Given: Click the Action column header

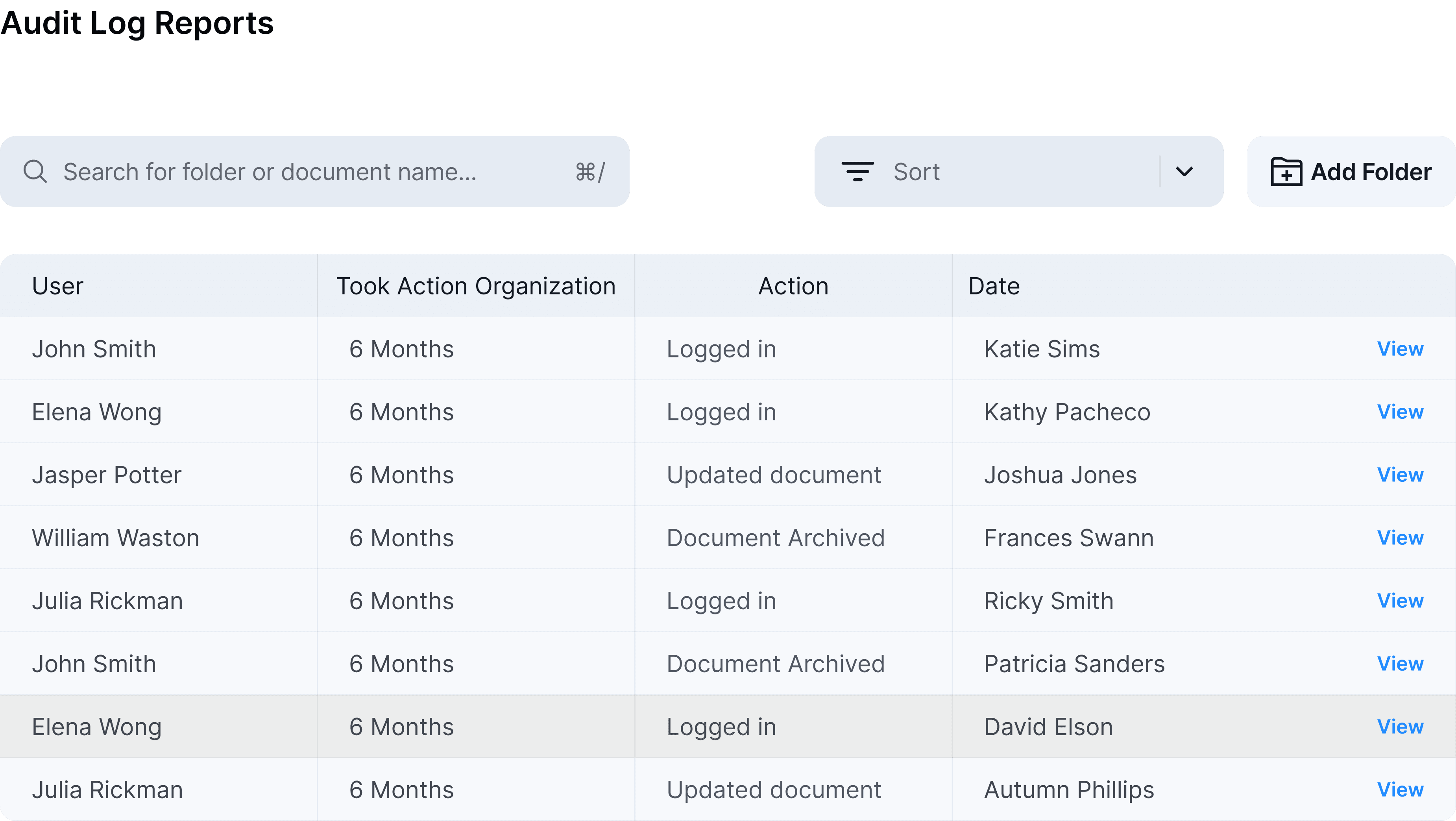Looking at the screenshot, I should [x=793, y=286].
